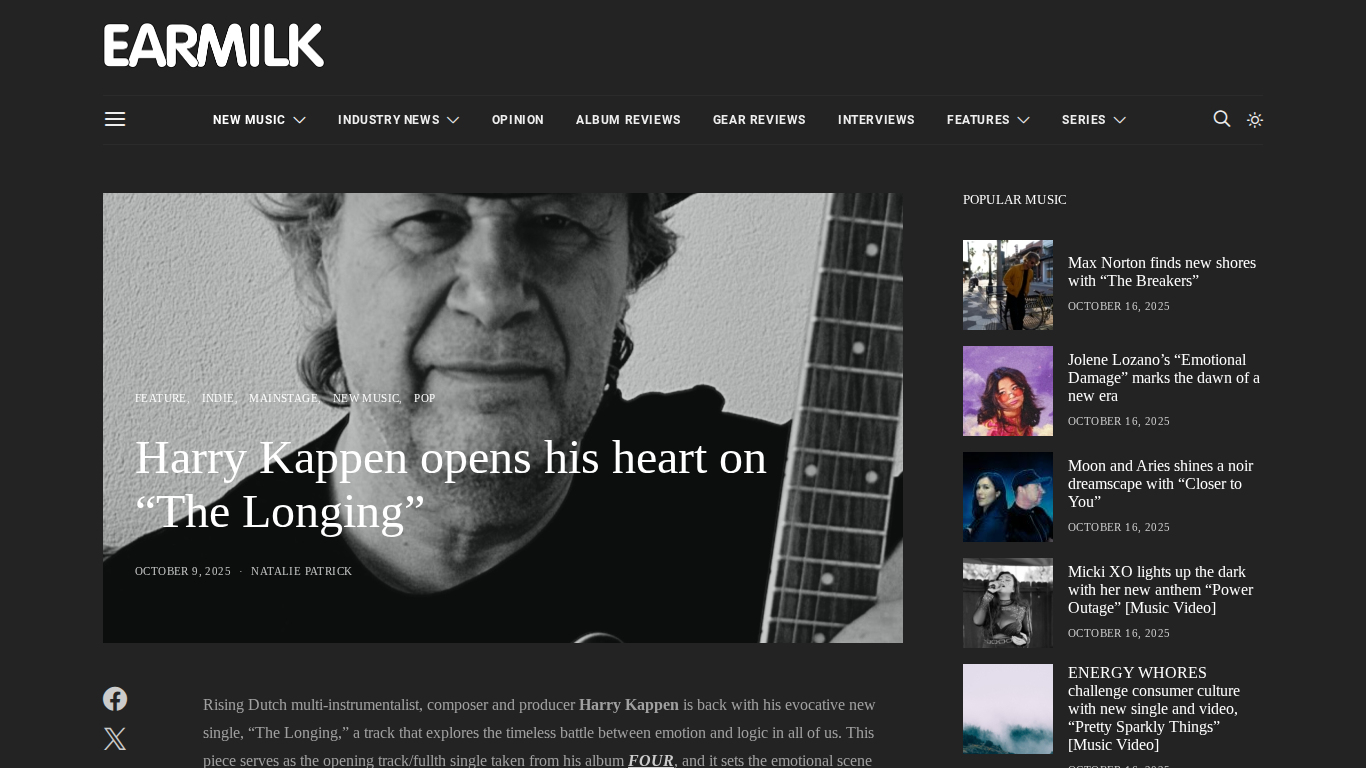Open Jolene Lozano article thumbnail
This screenshot has width=1366, height=768.
click(x=1008, y=391)
